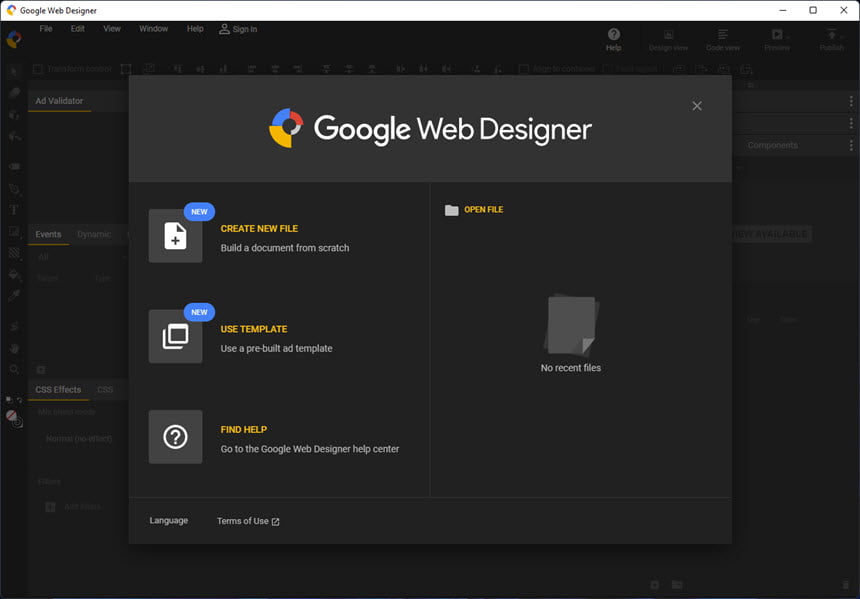
Task: Click the Help icon in top toolbar
Action: [614, 35]
